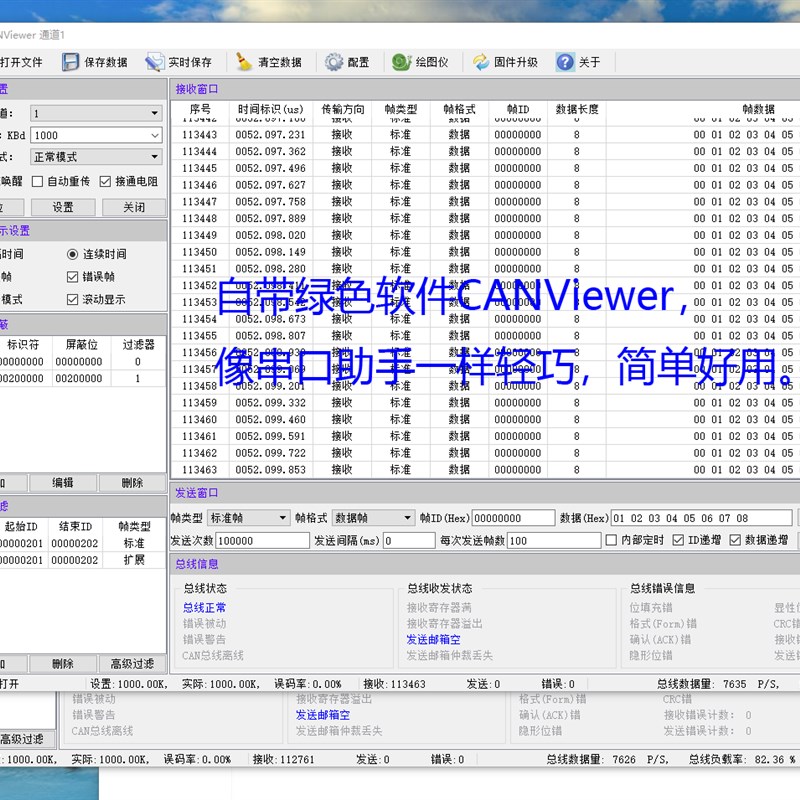
Task: Click timestamp 0052.099.332
Action: pos(270,403)
